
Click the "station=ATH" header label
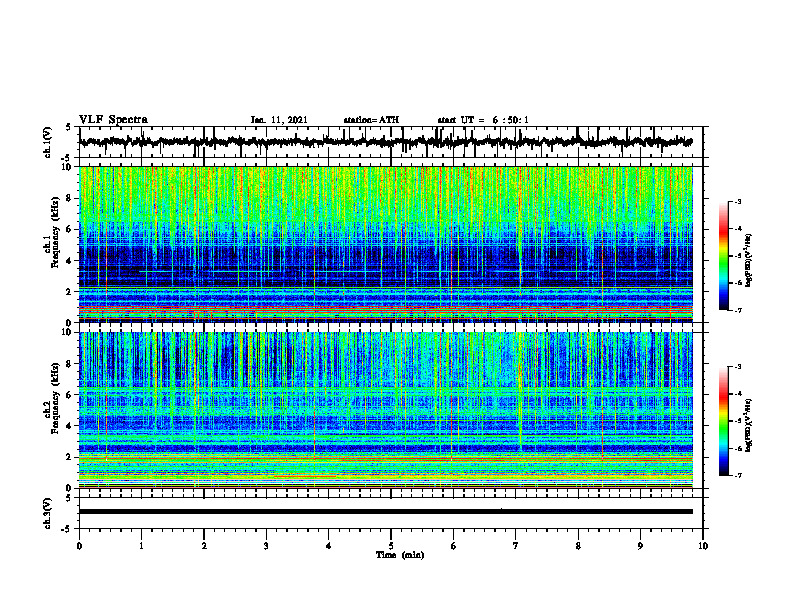pyautogui.click(x=371, y=120)
